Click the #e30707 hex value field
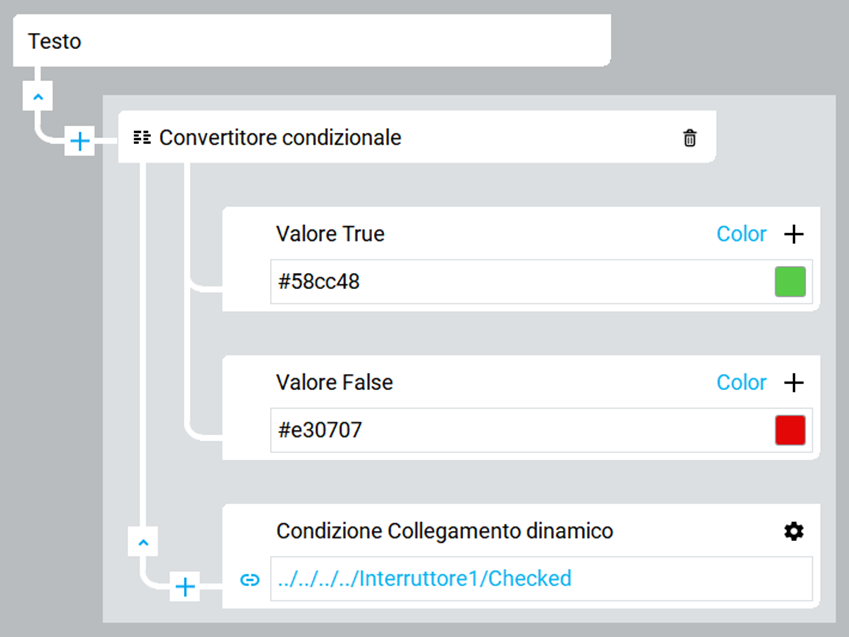 point(541,430)
